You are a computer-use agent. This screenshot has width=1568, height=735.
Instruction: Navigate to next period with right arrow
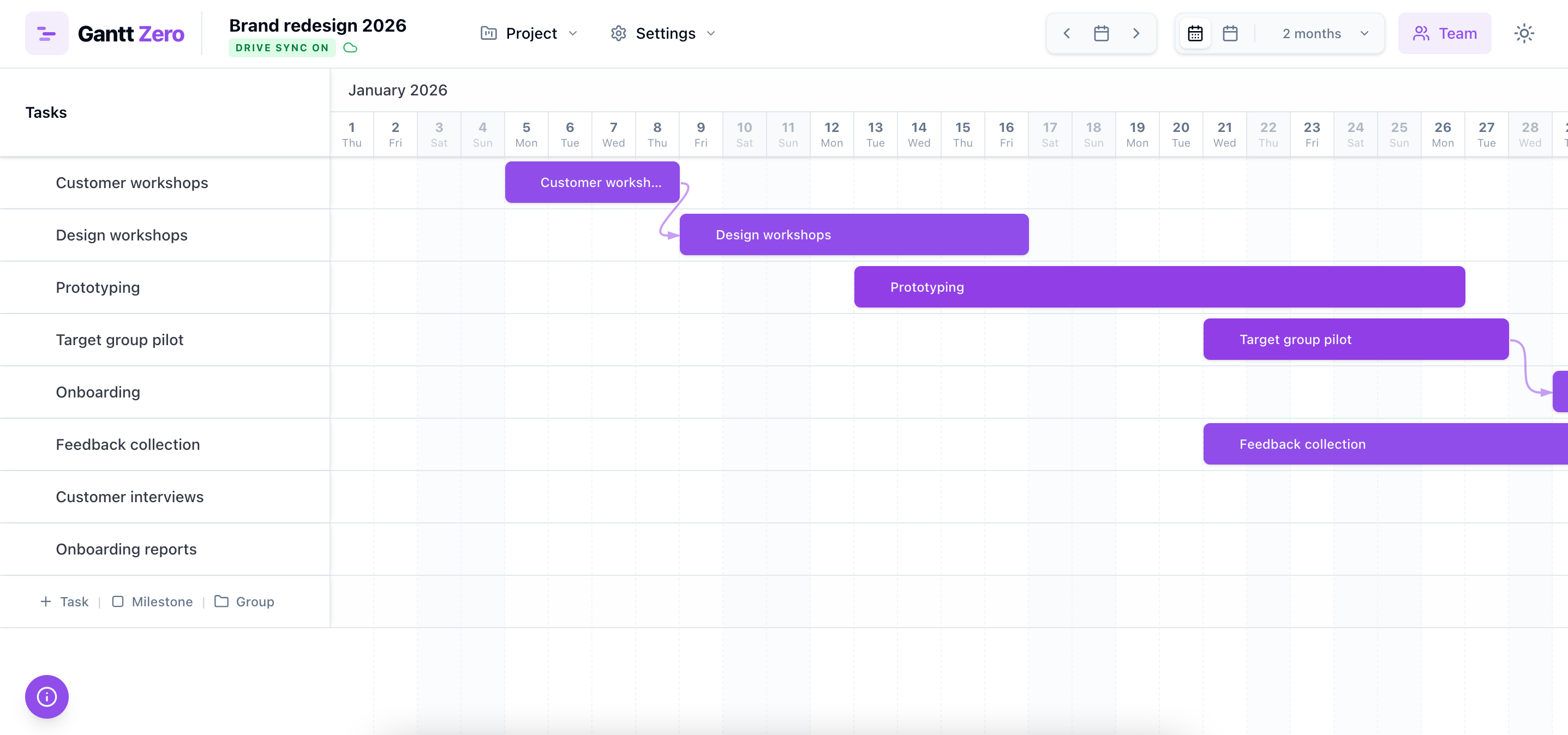click(x=1136, y=33)
